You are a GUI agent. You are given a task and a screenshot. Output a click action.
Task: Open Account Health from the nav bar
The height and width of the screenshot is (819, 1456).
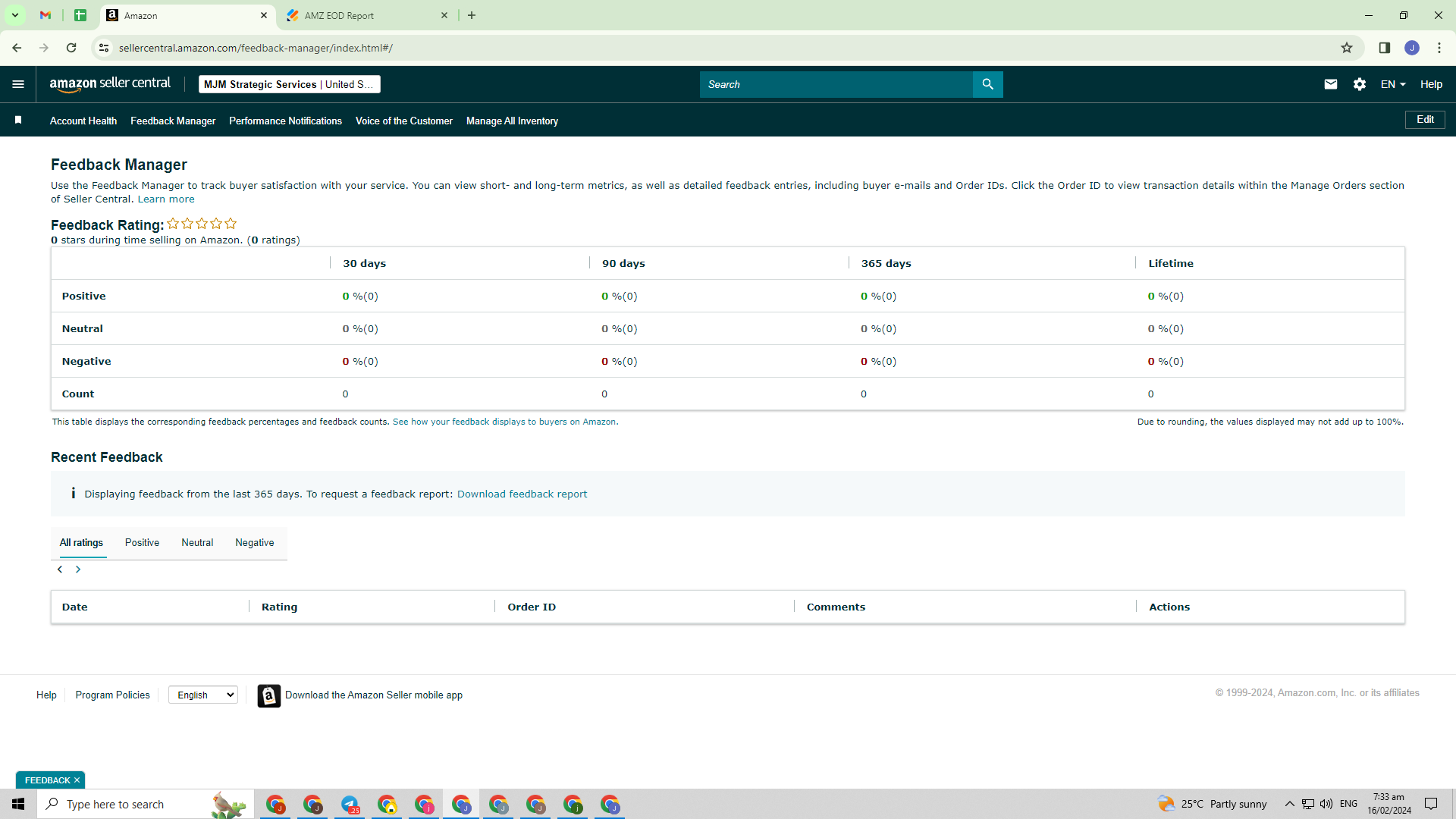pyautogui.click(x=83, y=121)
